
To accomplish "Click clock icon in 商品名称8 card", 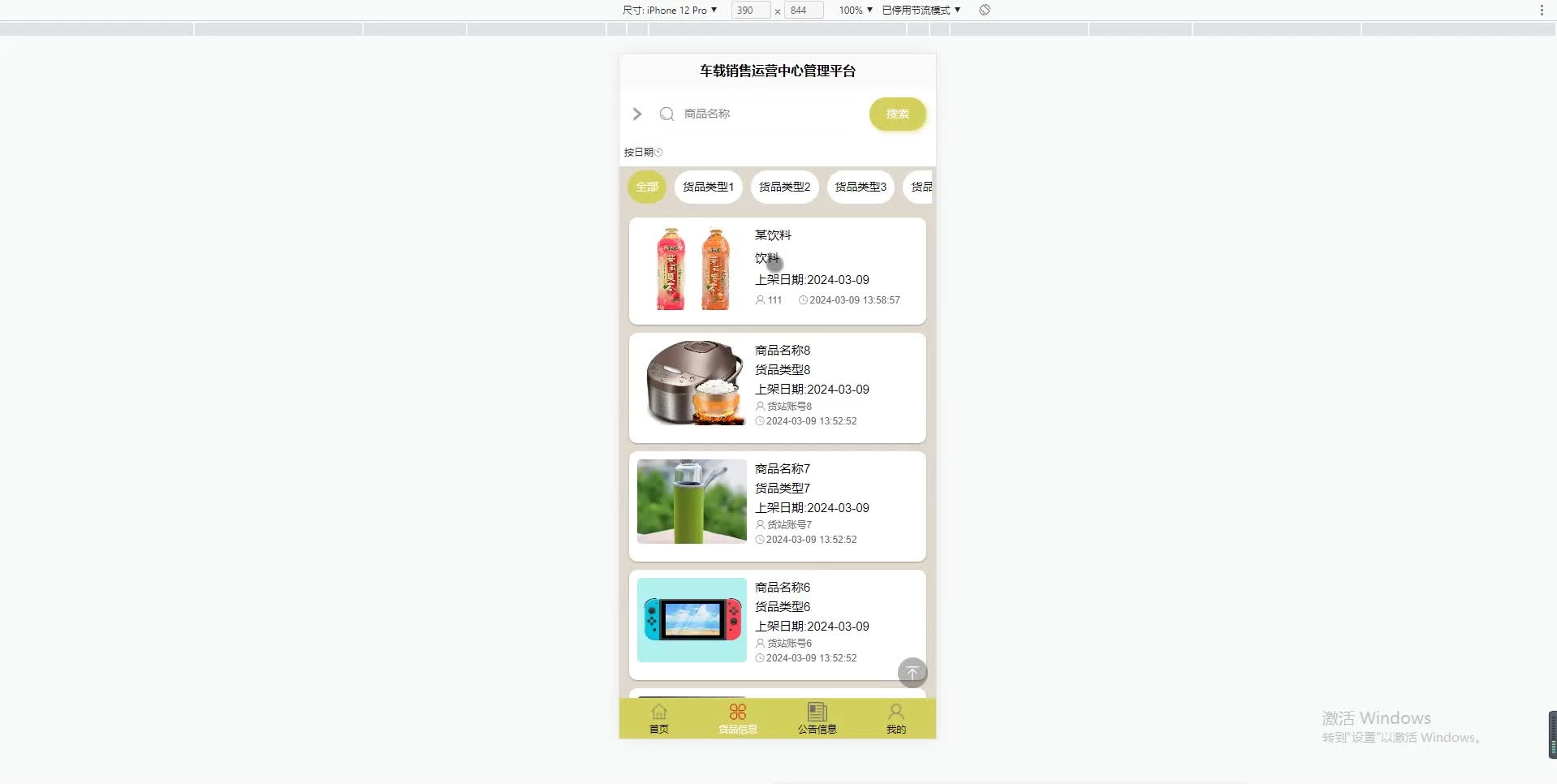I will pyautogui.click(x=760, y=421).
